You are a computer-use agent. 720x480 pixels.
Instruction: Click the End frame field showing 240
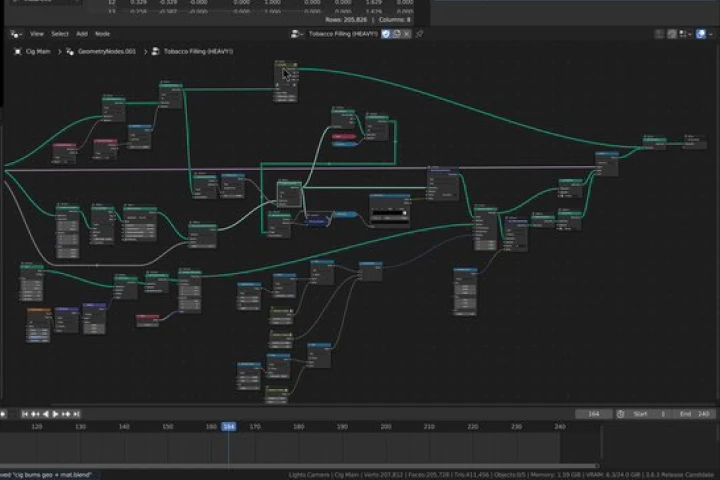point(694,414)
